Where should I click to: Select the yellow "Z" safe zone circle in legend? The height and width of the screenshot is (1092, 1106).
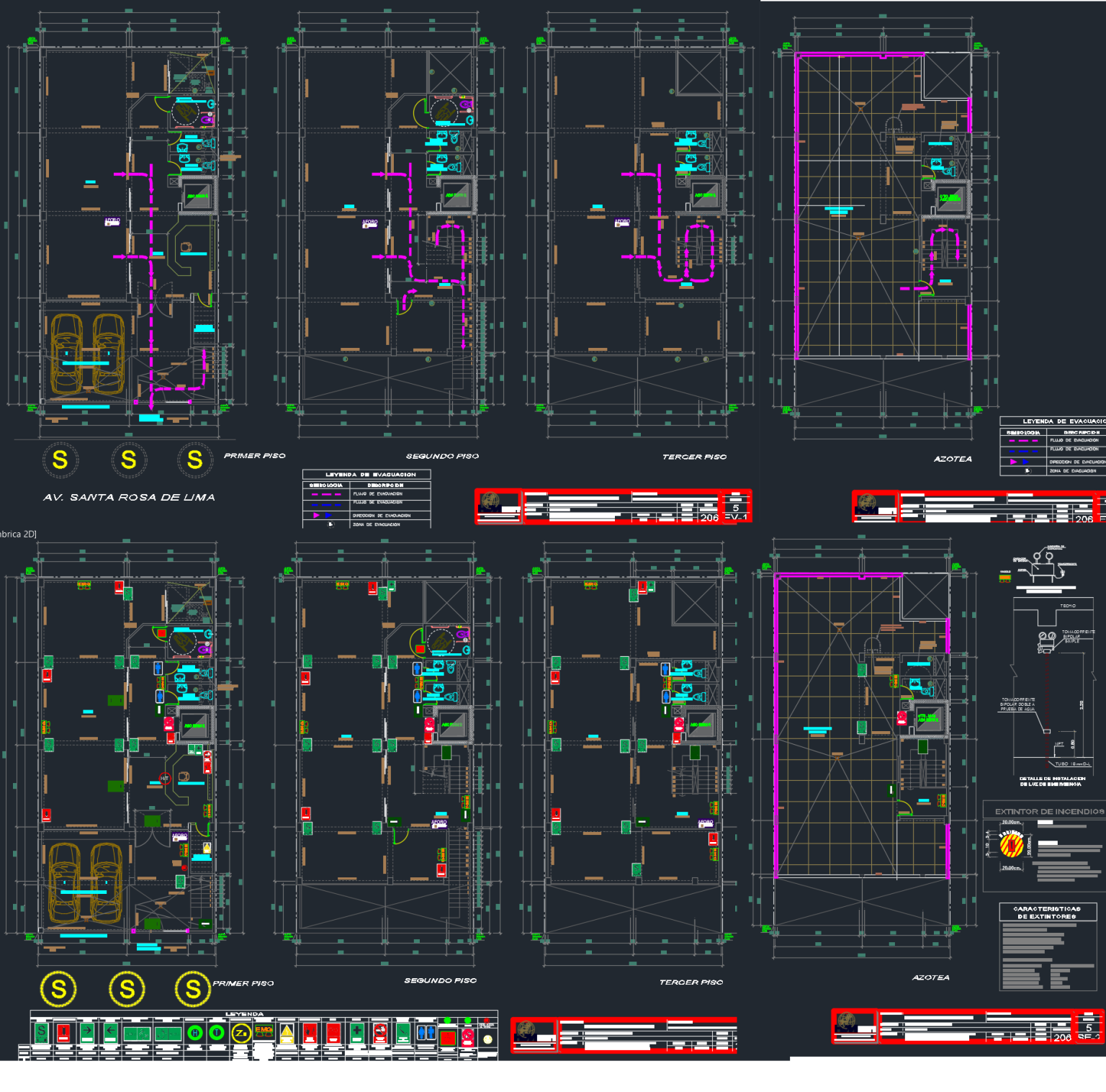[x=240, y=1031]
